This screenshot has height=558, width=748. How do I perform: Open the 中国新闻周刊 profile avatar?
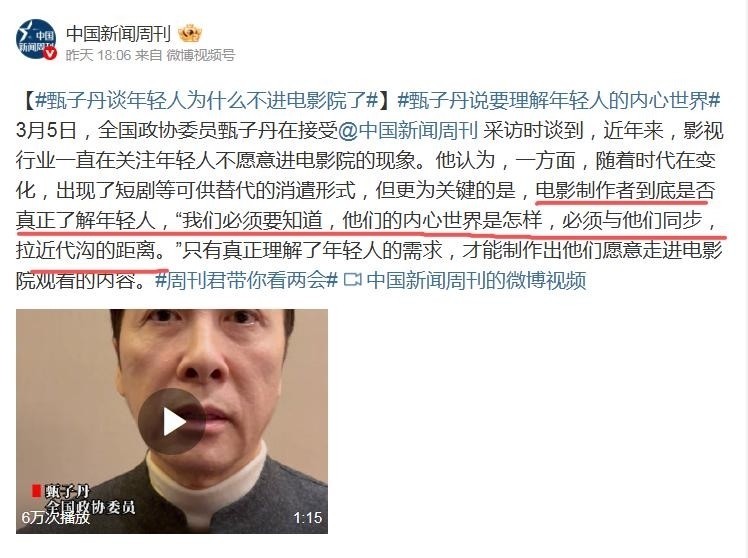tap(36, 39)
